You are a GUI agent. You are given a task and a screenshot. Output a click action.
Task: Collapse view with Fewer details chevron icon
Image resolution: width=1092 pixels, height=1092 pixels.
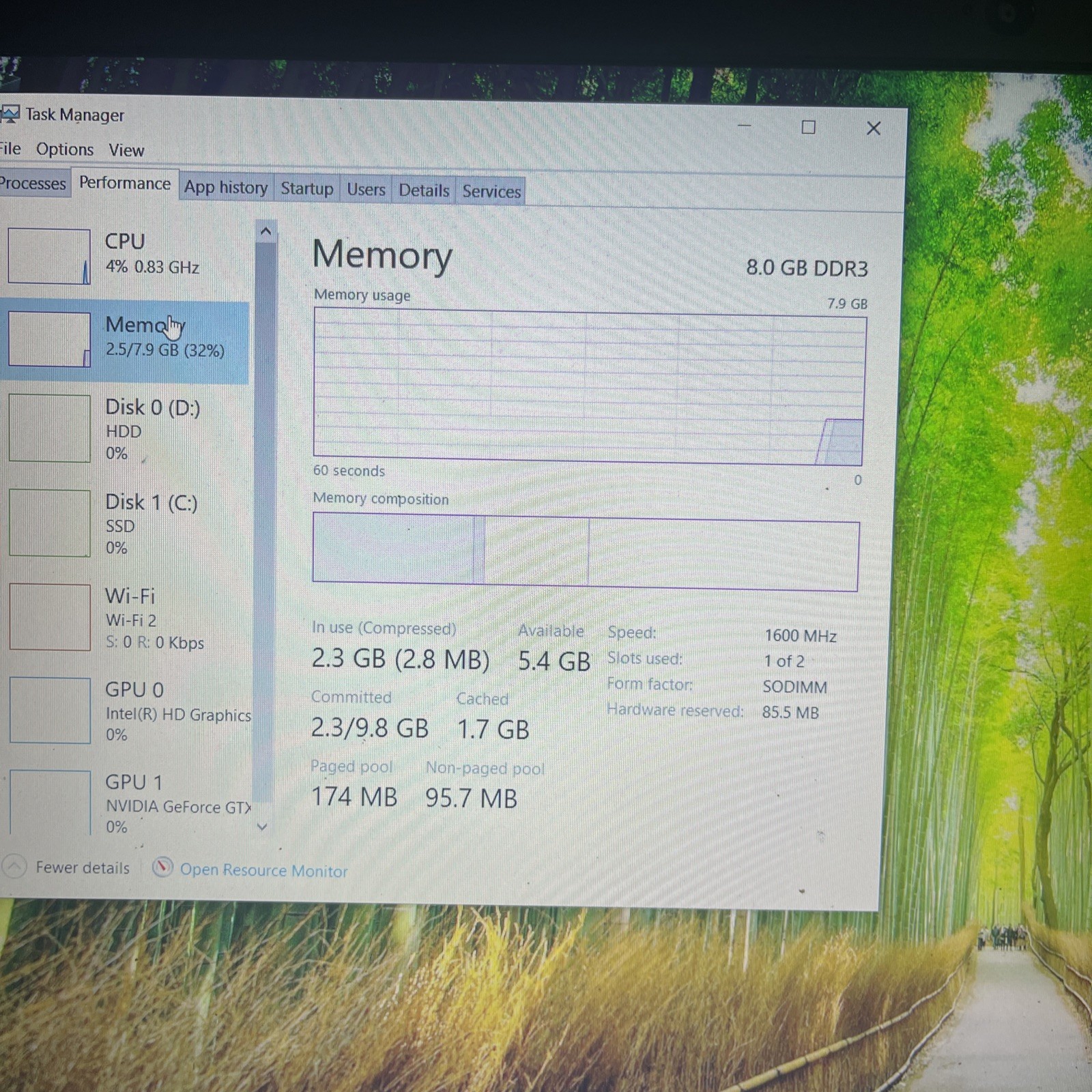pos(14,867)
